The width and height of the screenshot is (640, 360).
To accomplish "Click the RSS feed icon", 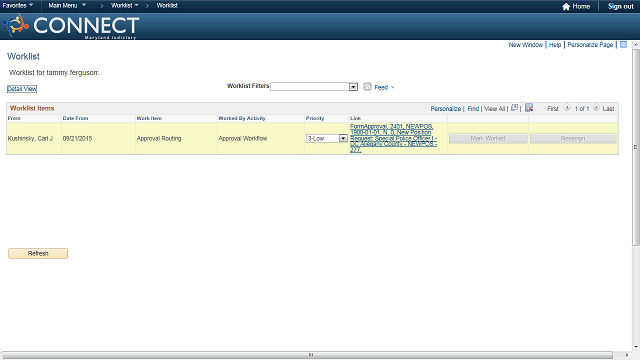I will pyautogui.click(x=367, y=87).
